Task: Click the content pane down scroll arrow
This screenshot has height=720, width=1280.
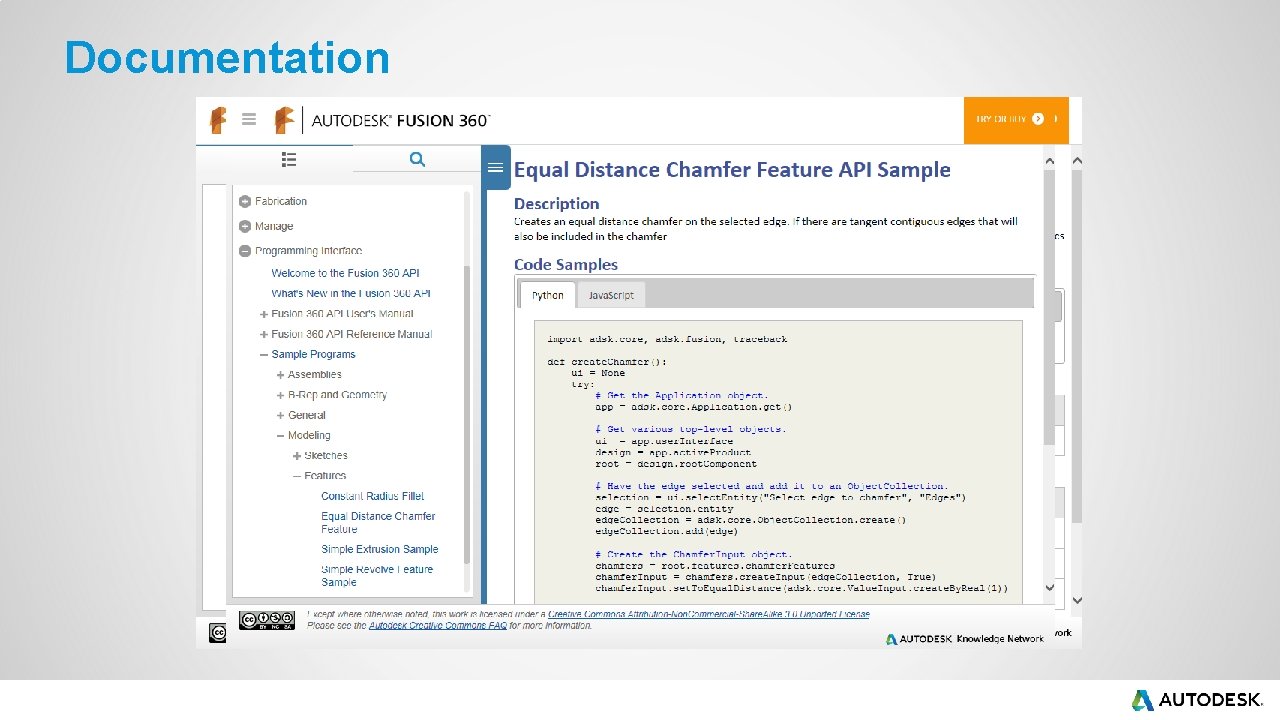Action: point(1049,588)
